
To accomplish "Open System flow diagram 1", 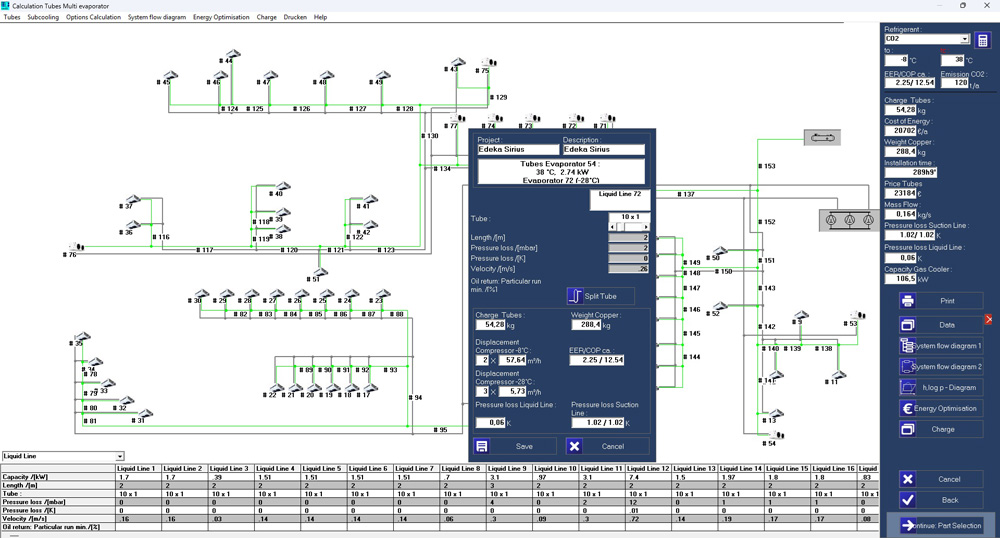I will pos(941,345).
